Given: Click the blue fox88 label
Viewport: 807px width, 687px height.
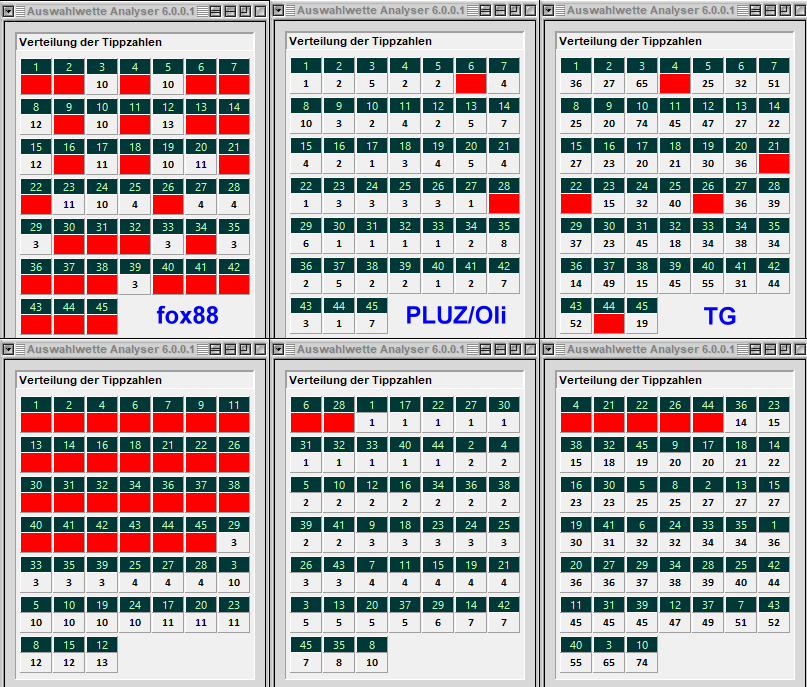Looking at the screenshot, I should (x=187, y=316).
